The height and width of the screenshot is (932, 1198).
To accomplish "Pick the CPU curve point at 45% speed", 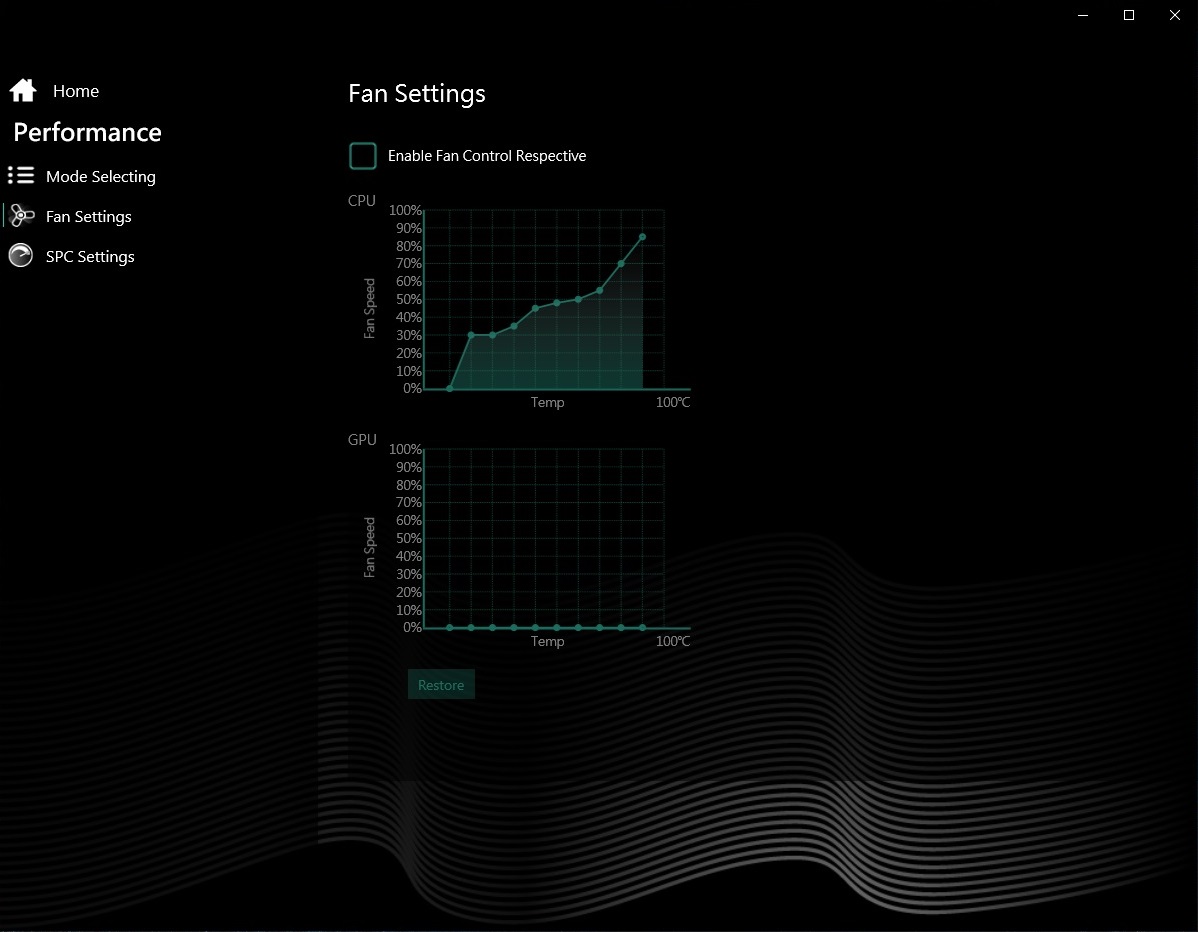I will [x=535, y=308].
